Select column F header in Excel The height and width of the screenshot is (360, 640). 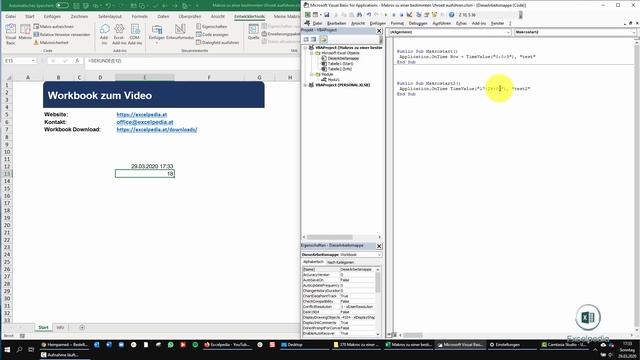(209, 77)
